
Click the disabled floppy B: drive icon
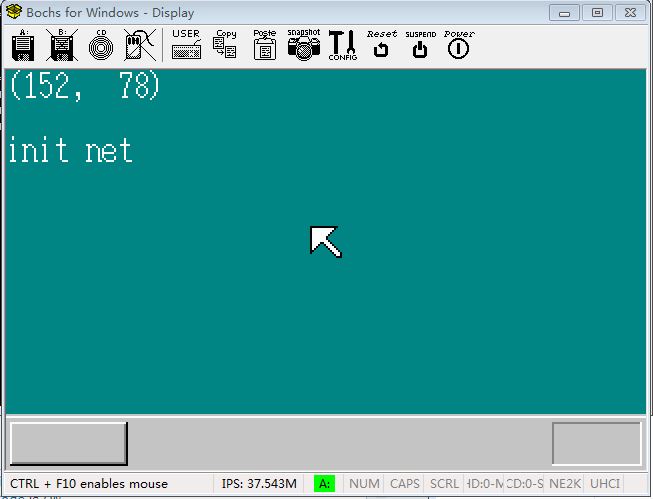click(x=62, y=45)
